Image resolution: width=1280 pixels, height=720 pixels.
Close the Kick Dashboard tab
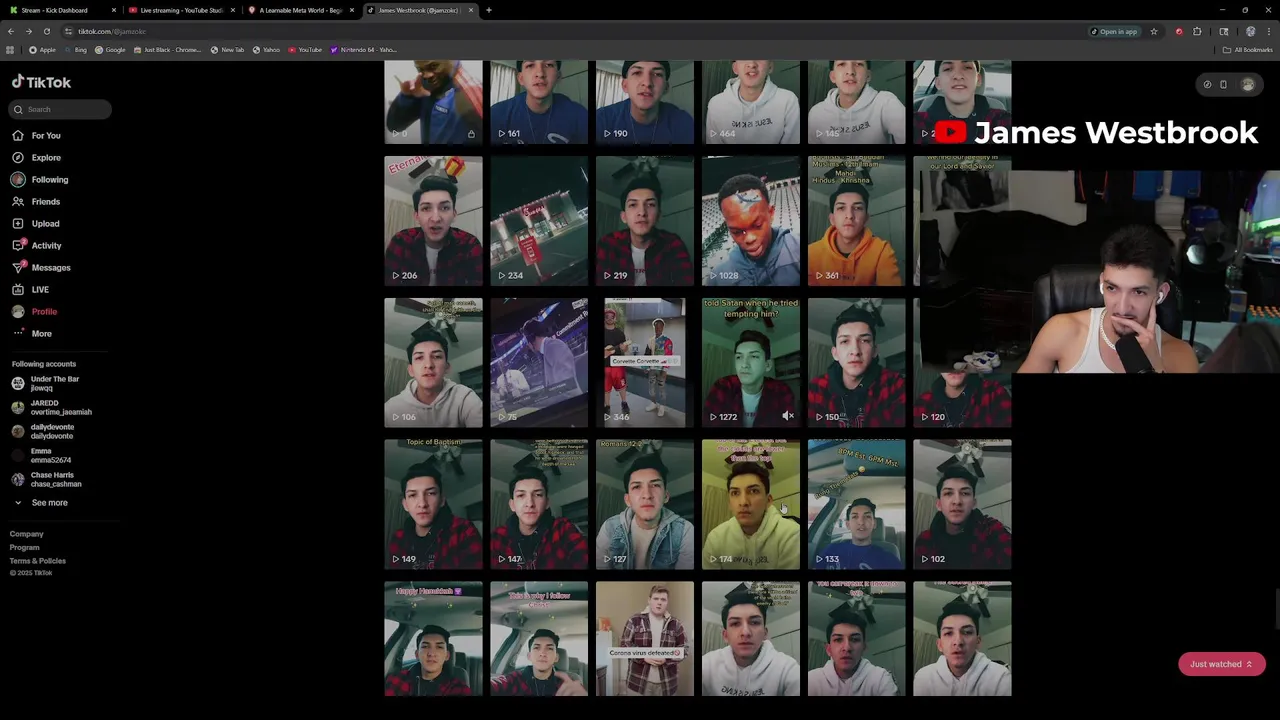coord(114,10)
